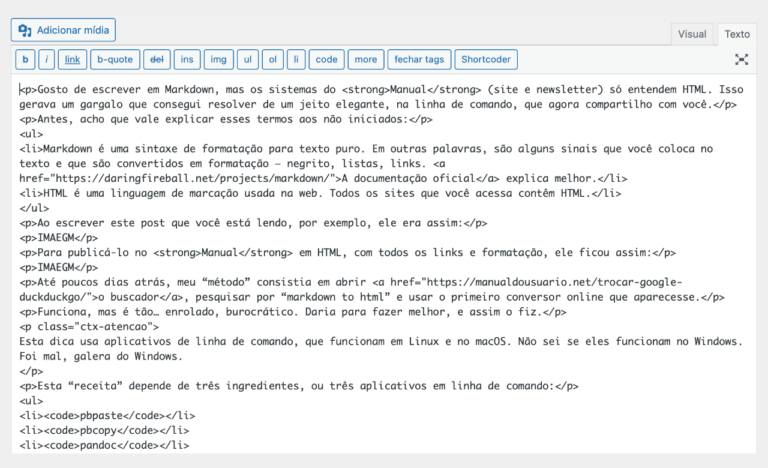Screen dimensions: 768x468
Task: Insert deleted text tag del
Action: pyautogui.click(x=157, y=59)
